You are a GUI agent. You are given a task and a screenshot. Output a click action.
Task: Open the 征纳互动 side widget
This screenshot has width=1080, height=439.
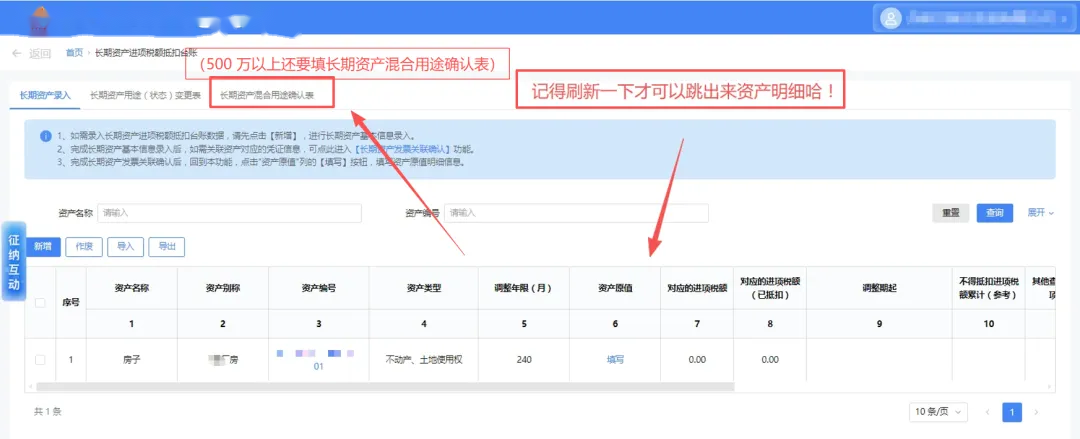(14, 262)
